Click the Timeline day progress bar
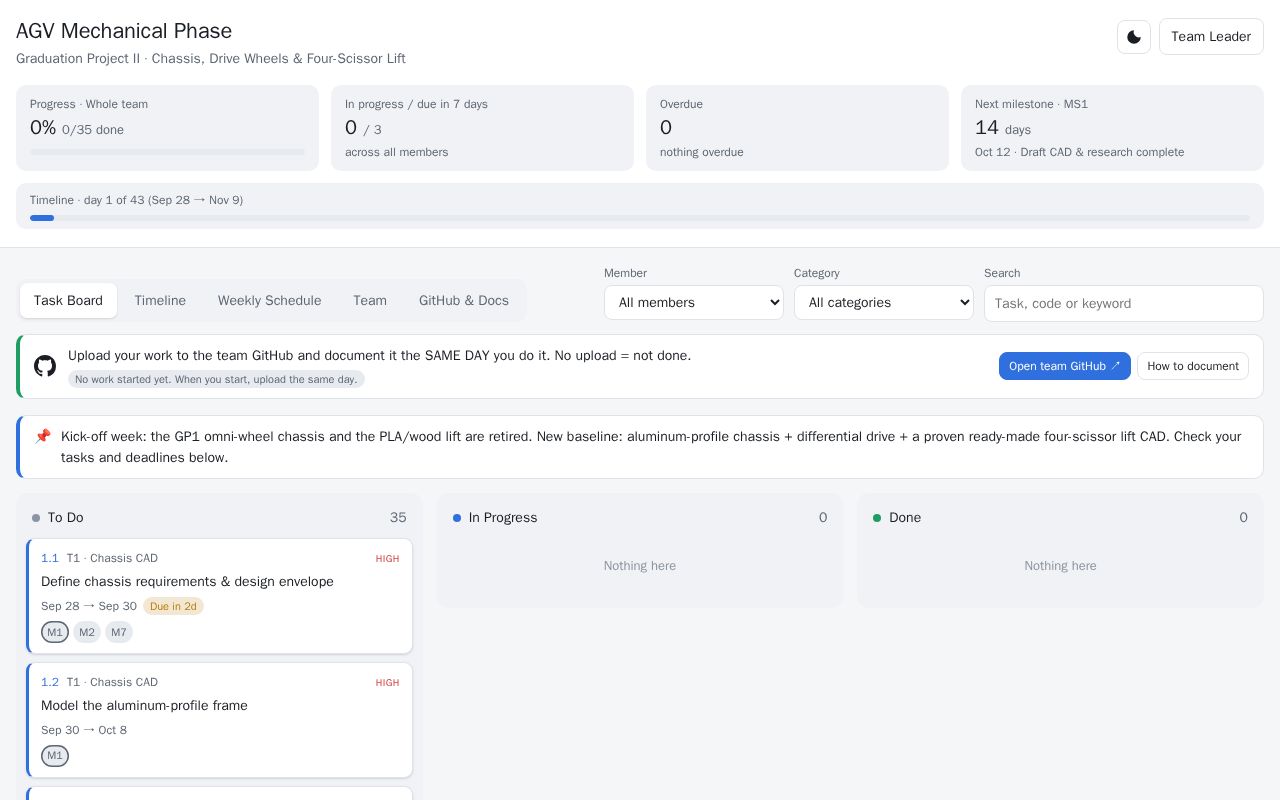 (640, 217)
